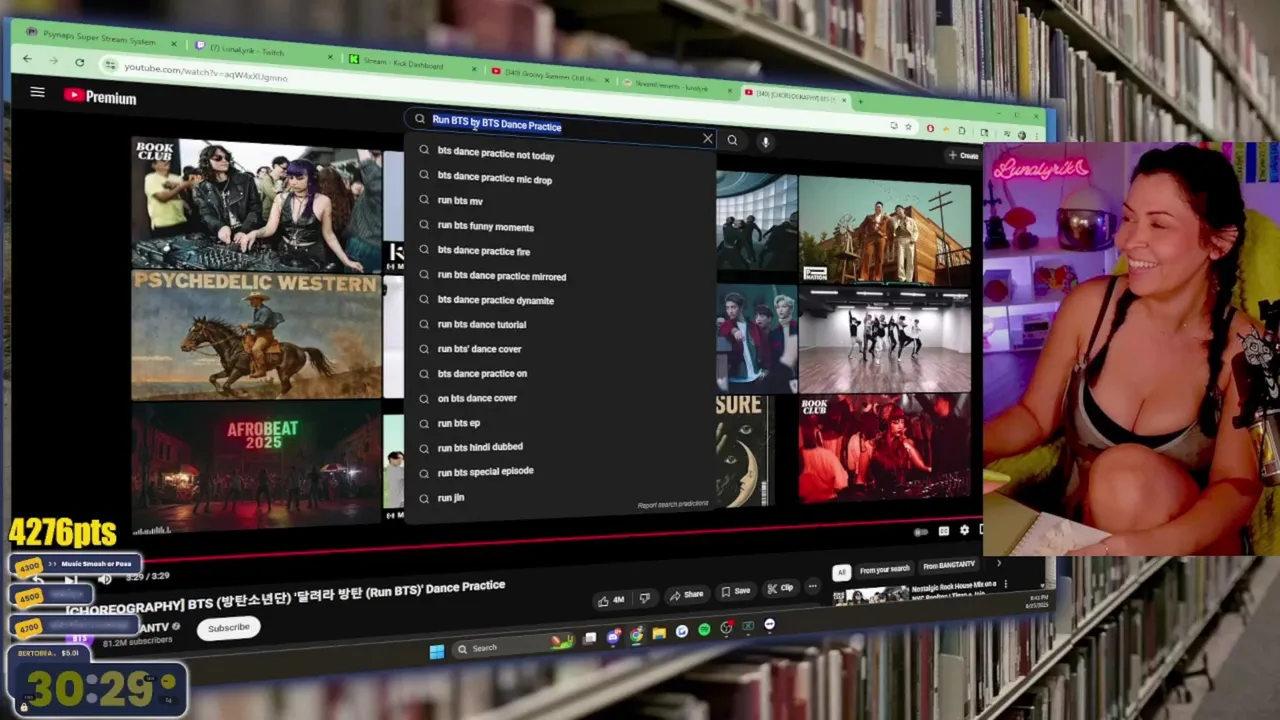Open player settings gear
Viewport: 1280px width, 720px height.
tap(965, 531)
